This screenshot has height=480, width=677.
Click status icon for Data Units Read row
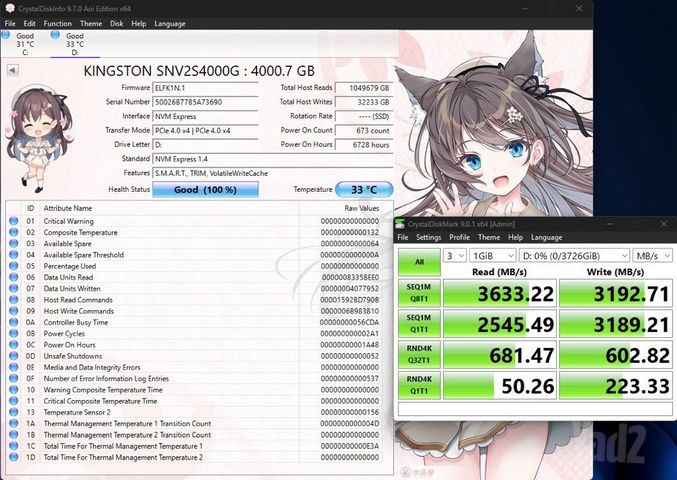[13, 277]
